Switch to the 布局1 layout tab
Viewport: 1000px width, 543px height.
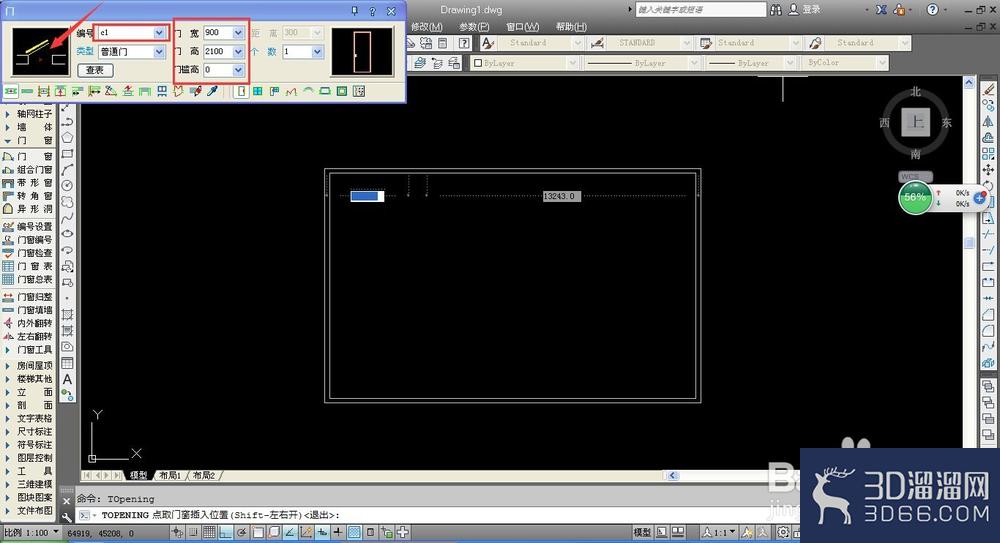pyautogui.click(x=170, y=475)
